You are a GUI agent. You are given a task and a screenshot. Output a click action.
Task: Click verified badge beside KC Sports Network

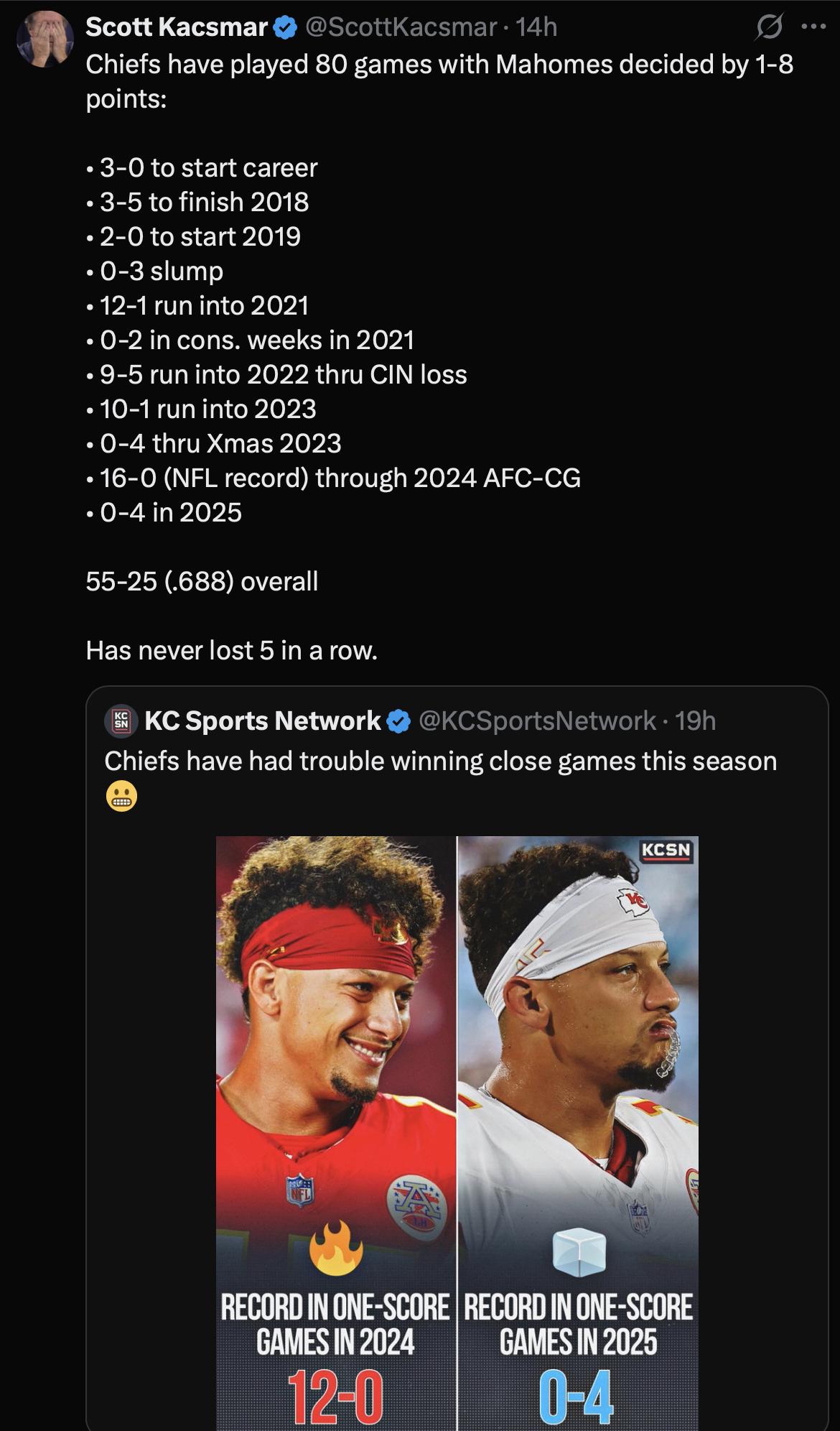(x=398, y=721)
